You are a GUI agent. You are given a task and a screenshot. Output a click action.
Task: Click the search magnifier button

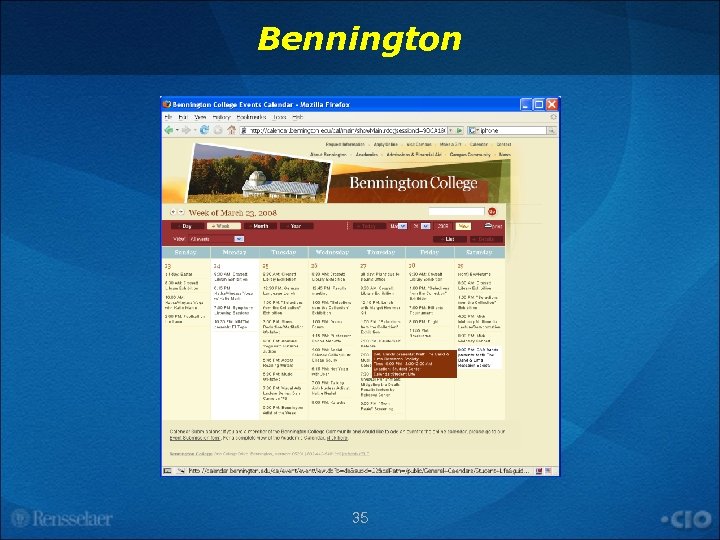551,131
